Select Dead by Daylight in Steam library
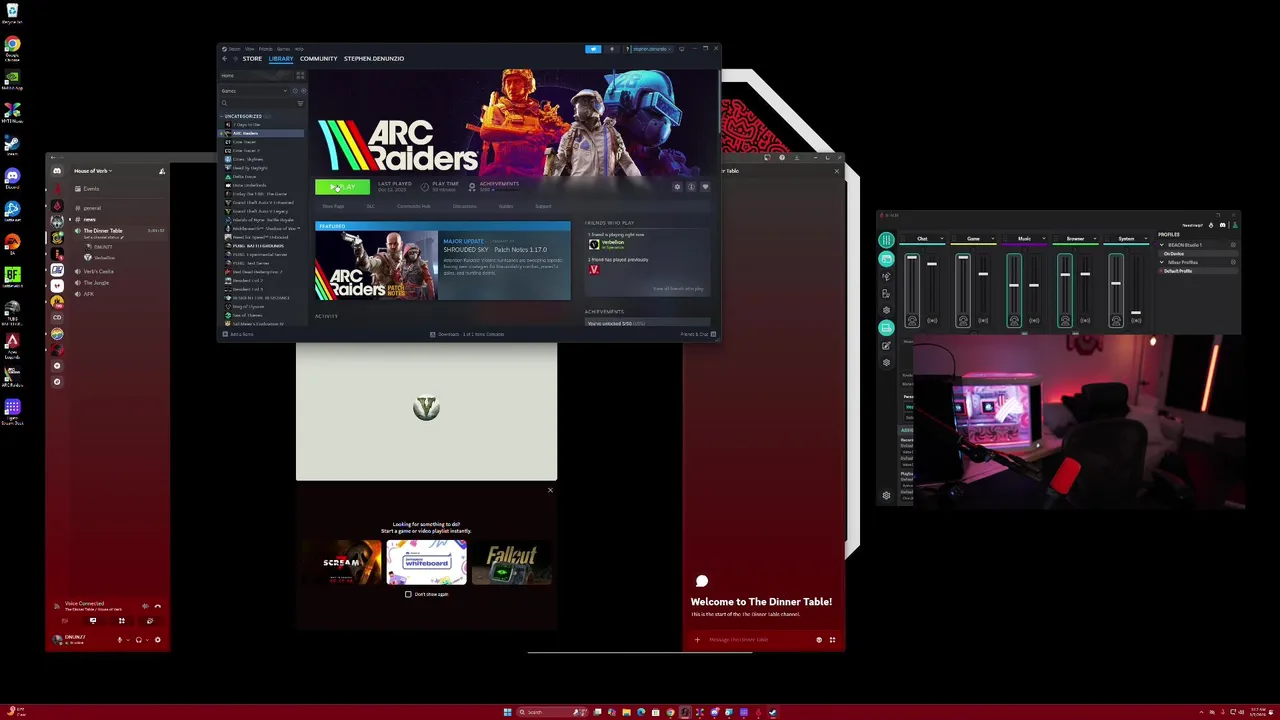This screenshot has width=1280, height=720. 250,168
